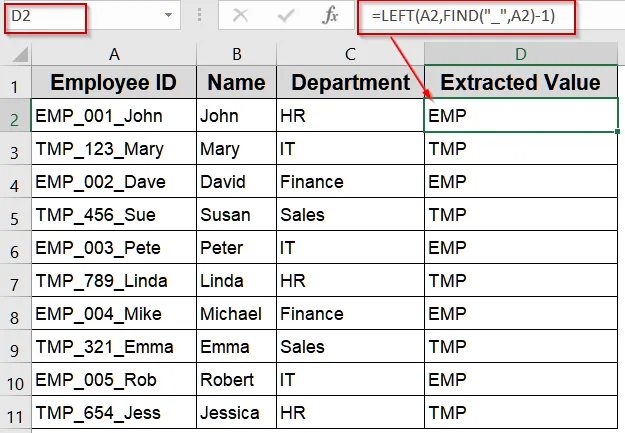Select Michael's Finance department cell

[350, 314]
